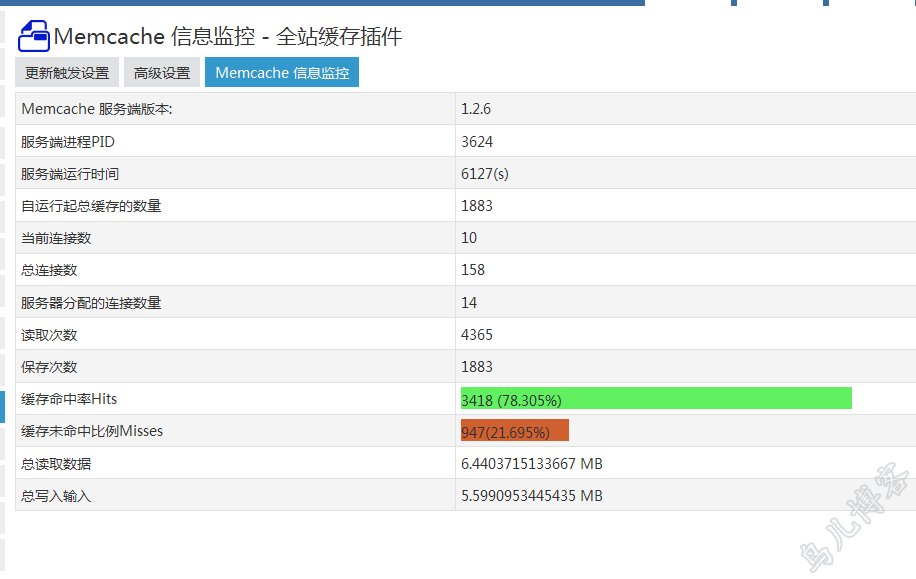Select the 1883 value beside 自运行起总缓存的数量
The width and height of the screenshot is (916, 579).
(x=477, y=206)
